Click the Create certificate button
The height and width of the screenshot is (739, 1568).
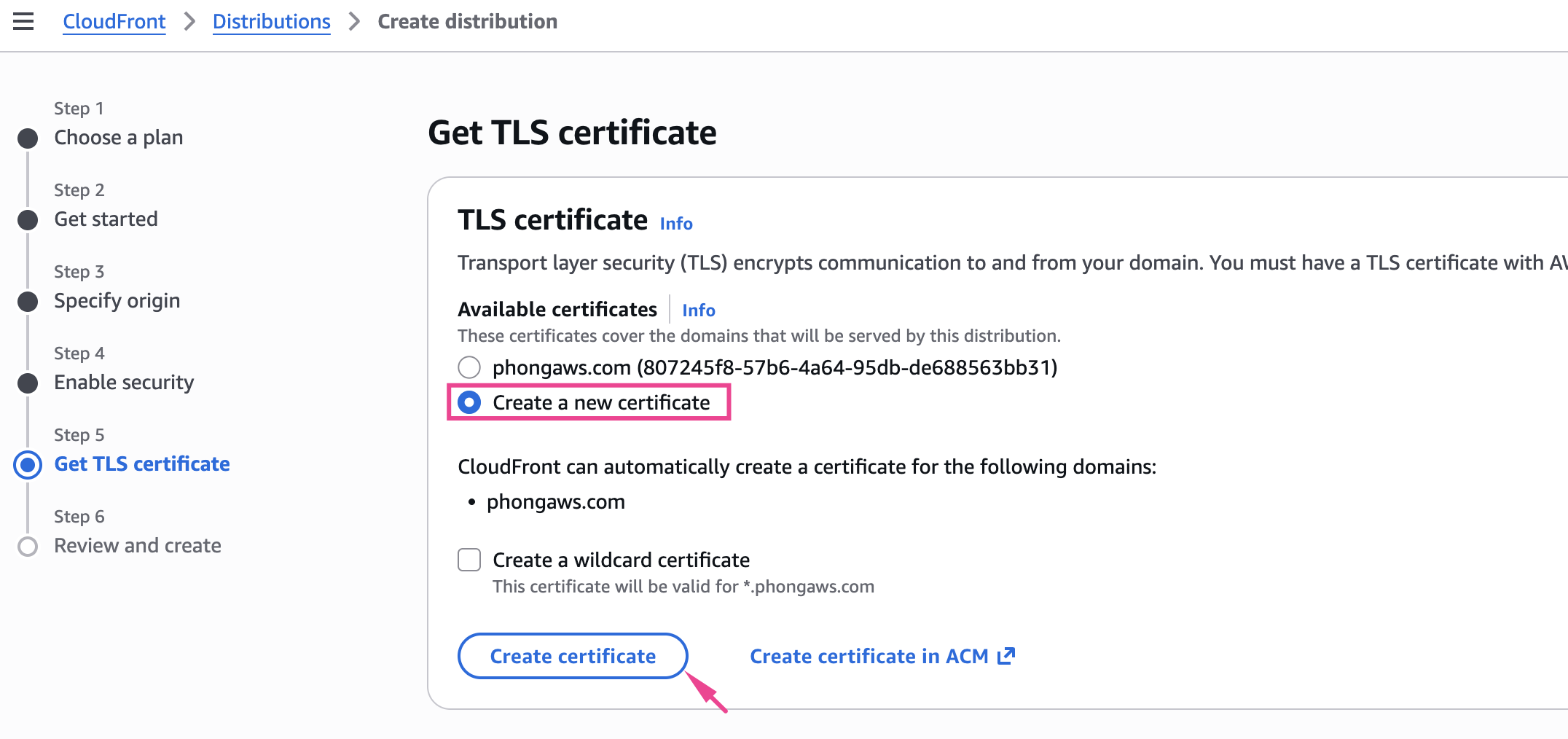pyautogui.click(x=573, y=656)
